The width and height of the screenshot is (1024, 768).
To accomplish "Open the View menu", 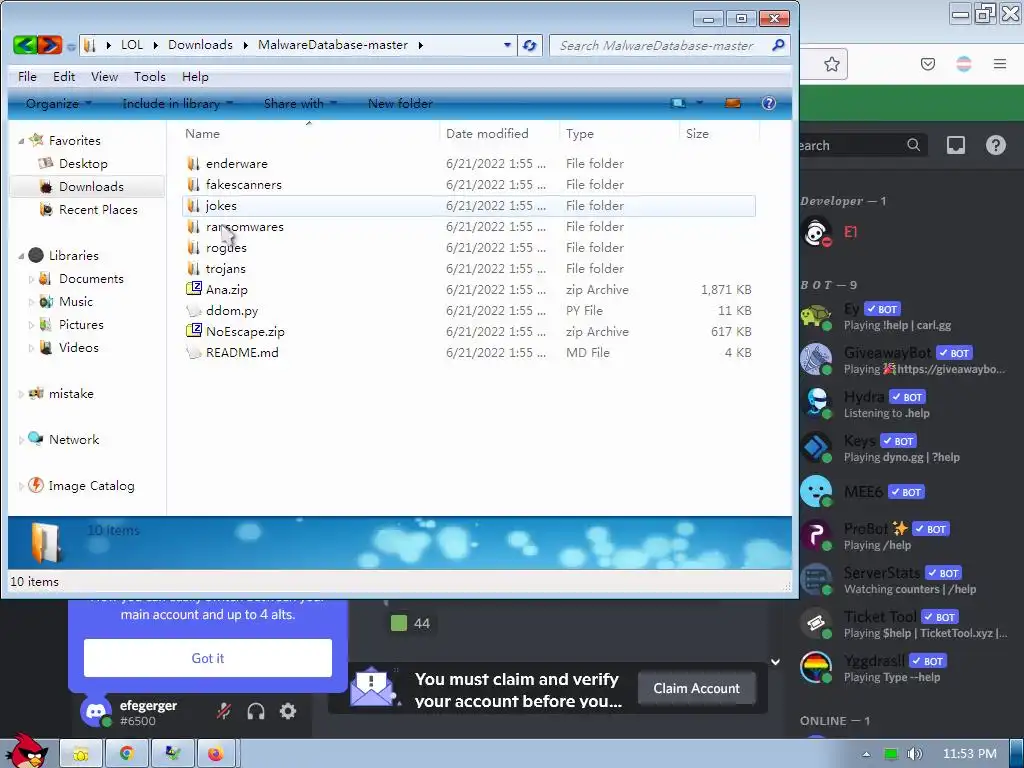I will click(x=104, y=76).
